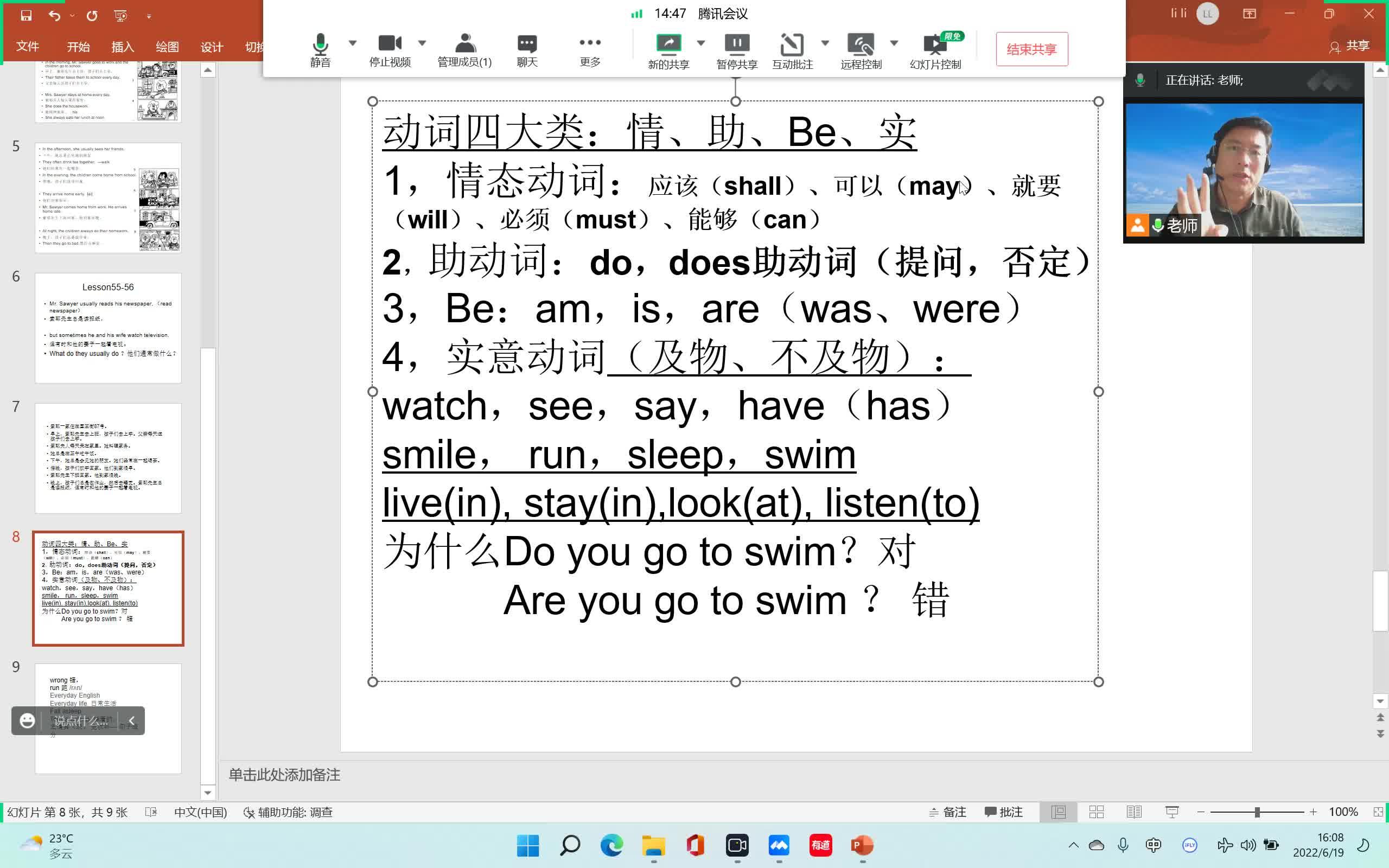
Task: Select slide 9 thumbnail
Action: coord(108,719)
